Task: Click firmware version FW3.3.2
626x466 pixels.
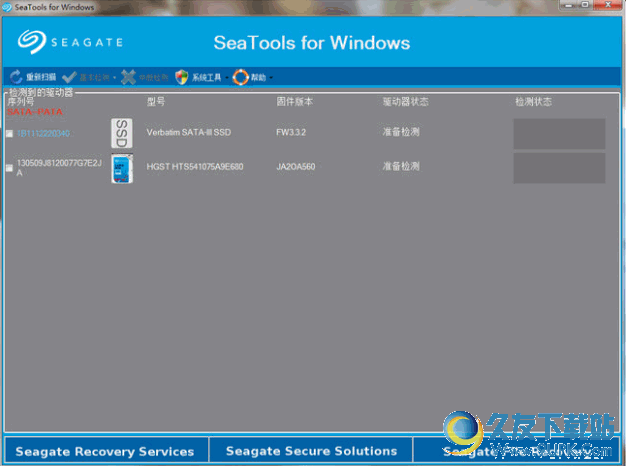Action: pyautogui.click(x=291, y=132)
